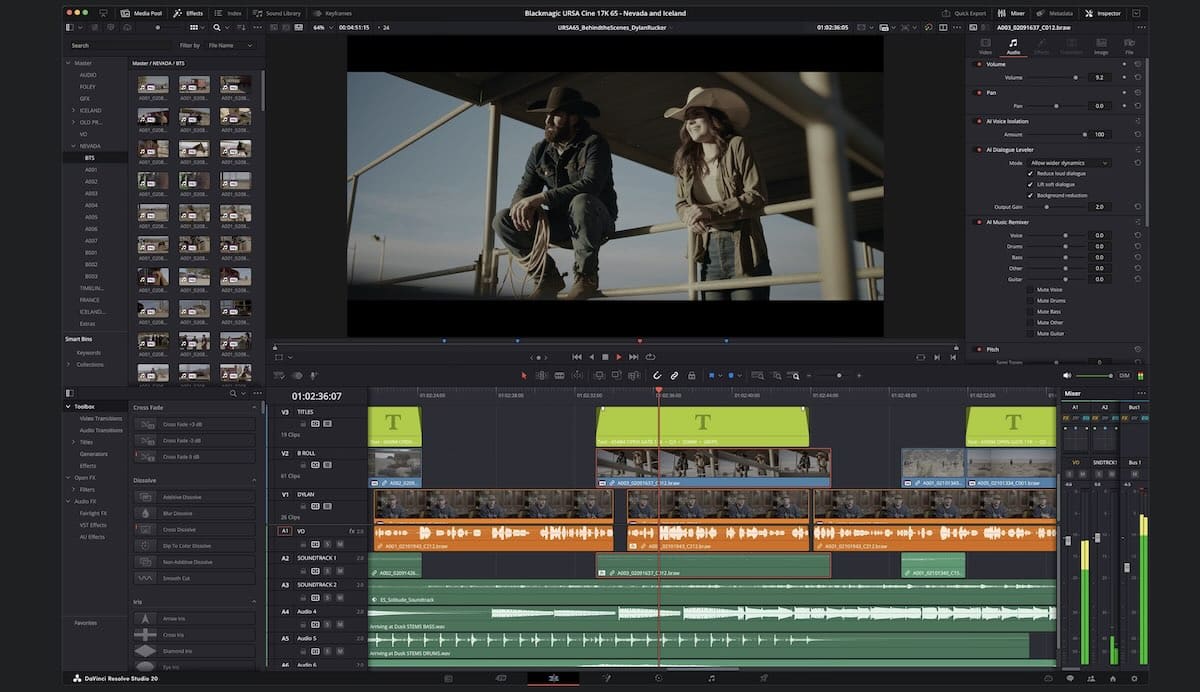The height and width of the screenshot is (692, 1200).
Task: Click the voiceover microphone icon in timeline toolbar
Action: click(x=313, y=376)
